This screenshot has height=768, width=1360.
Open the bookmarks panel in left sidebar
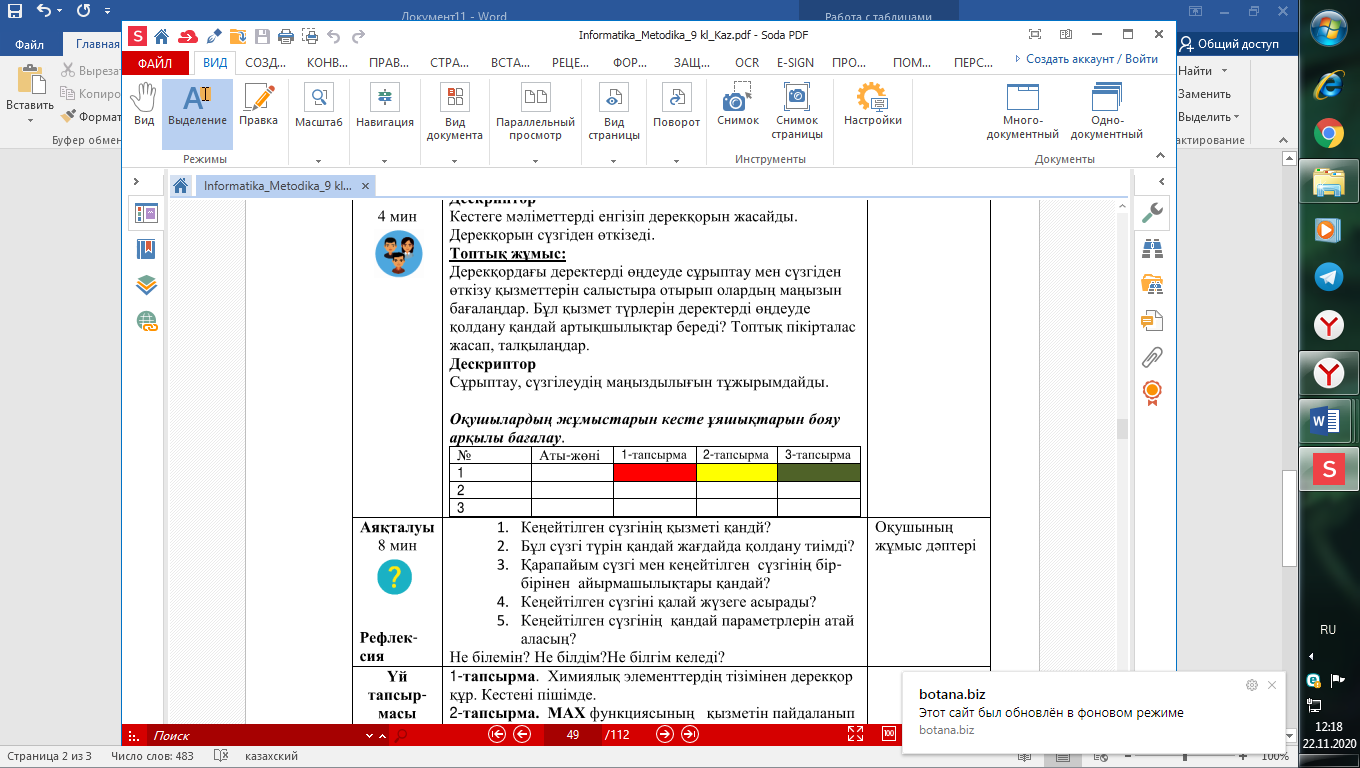[147, 249]
